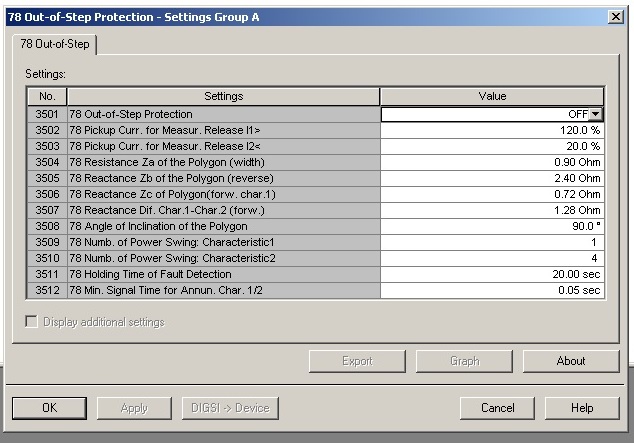Click the 0.72 Ohm Reactance Zc value

(492, 194)
